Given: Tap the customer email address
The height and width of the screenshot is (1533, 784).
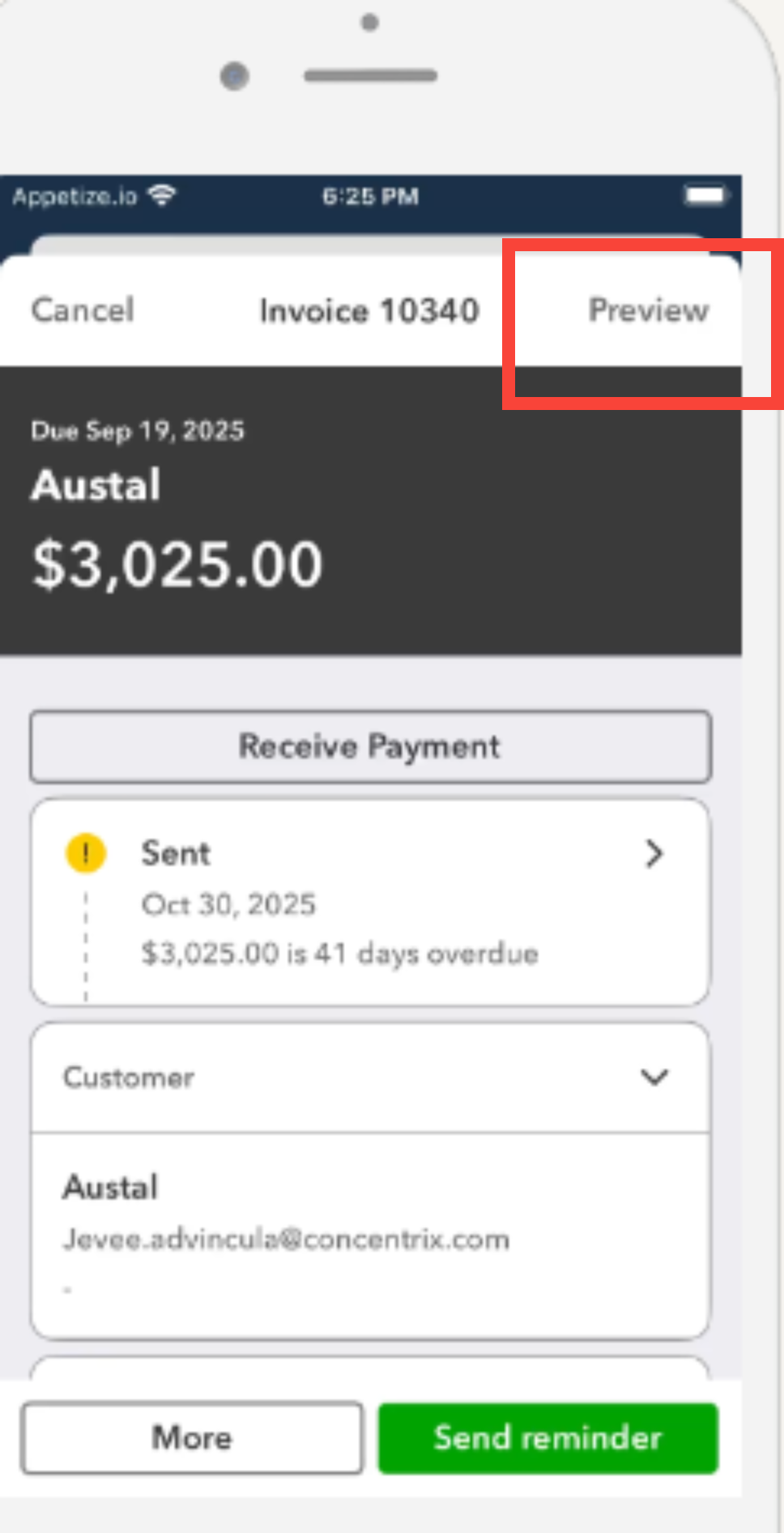Looking at the screenshot, I should tap(286, 1239).
